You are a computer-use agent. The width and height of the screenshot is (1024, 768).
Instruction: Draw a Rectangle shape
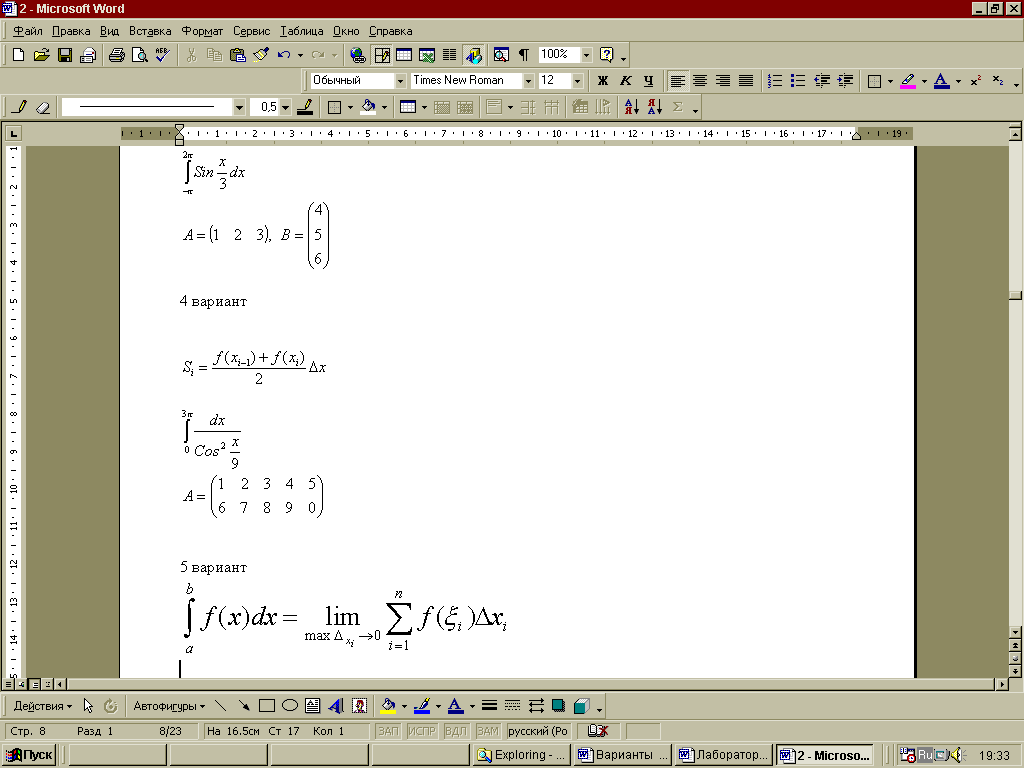pos(266,706)
